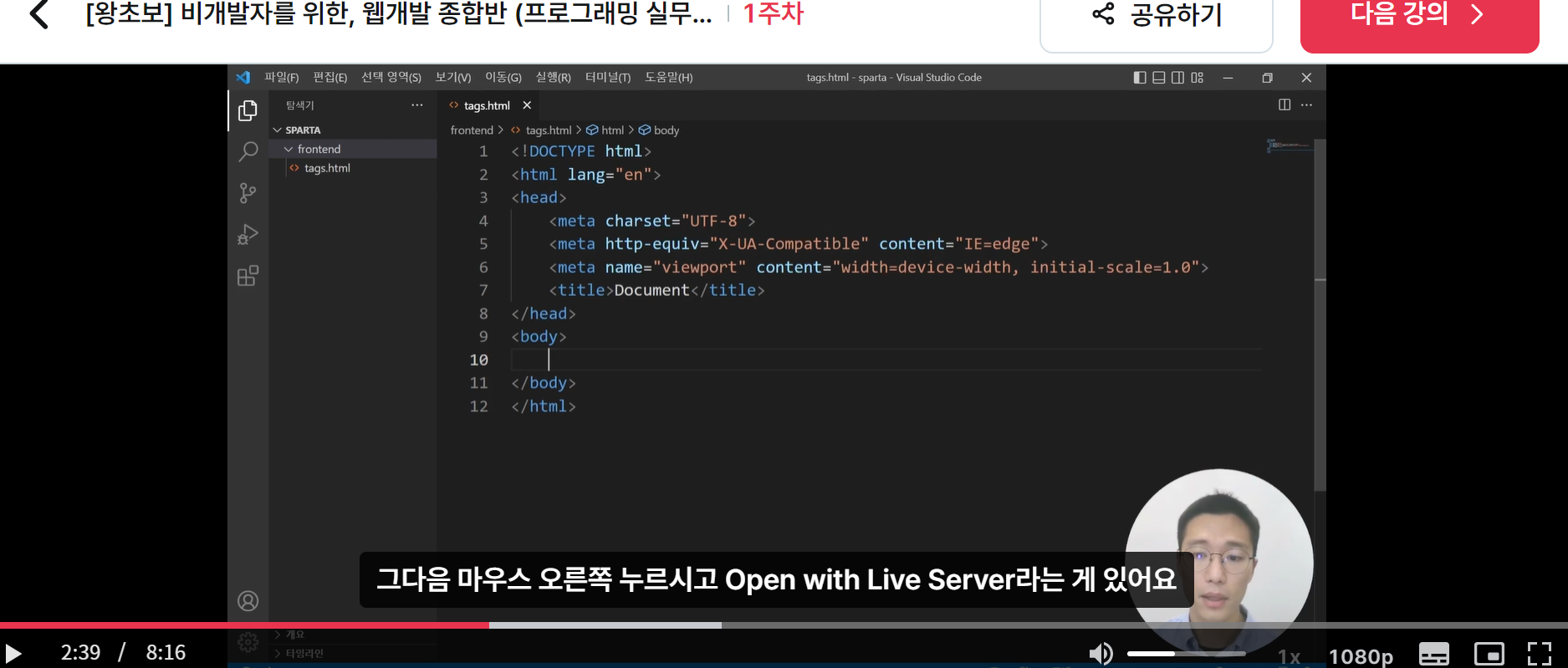
Task: Click the <!DOCTYPE html> code line
Action: coord(581,151)
